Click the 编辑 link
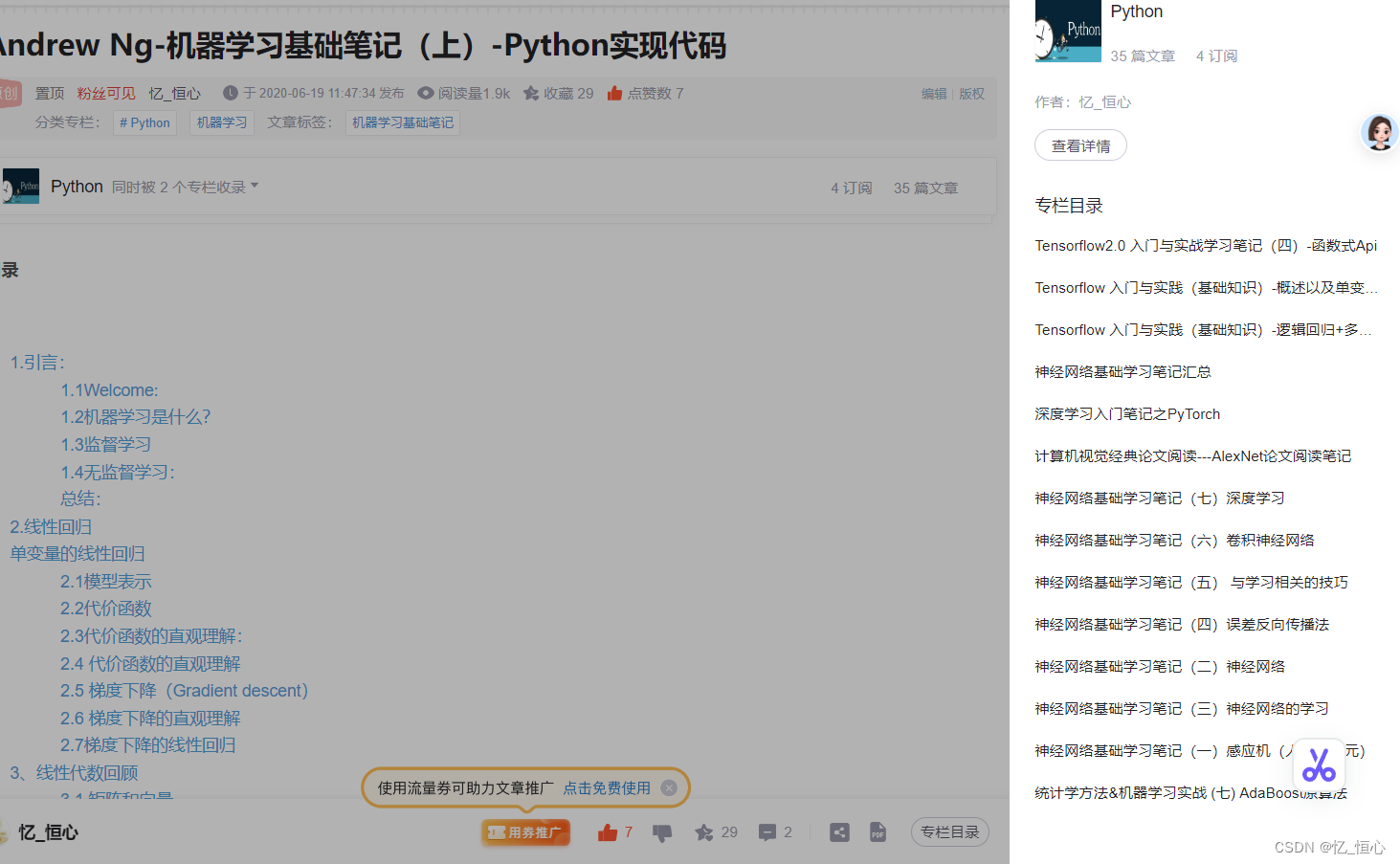Screen dimensions: 1400x864 [x=934, y=94]
